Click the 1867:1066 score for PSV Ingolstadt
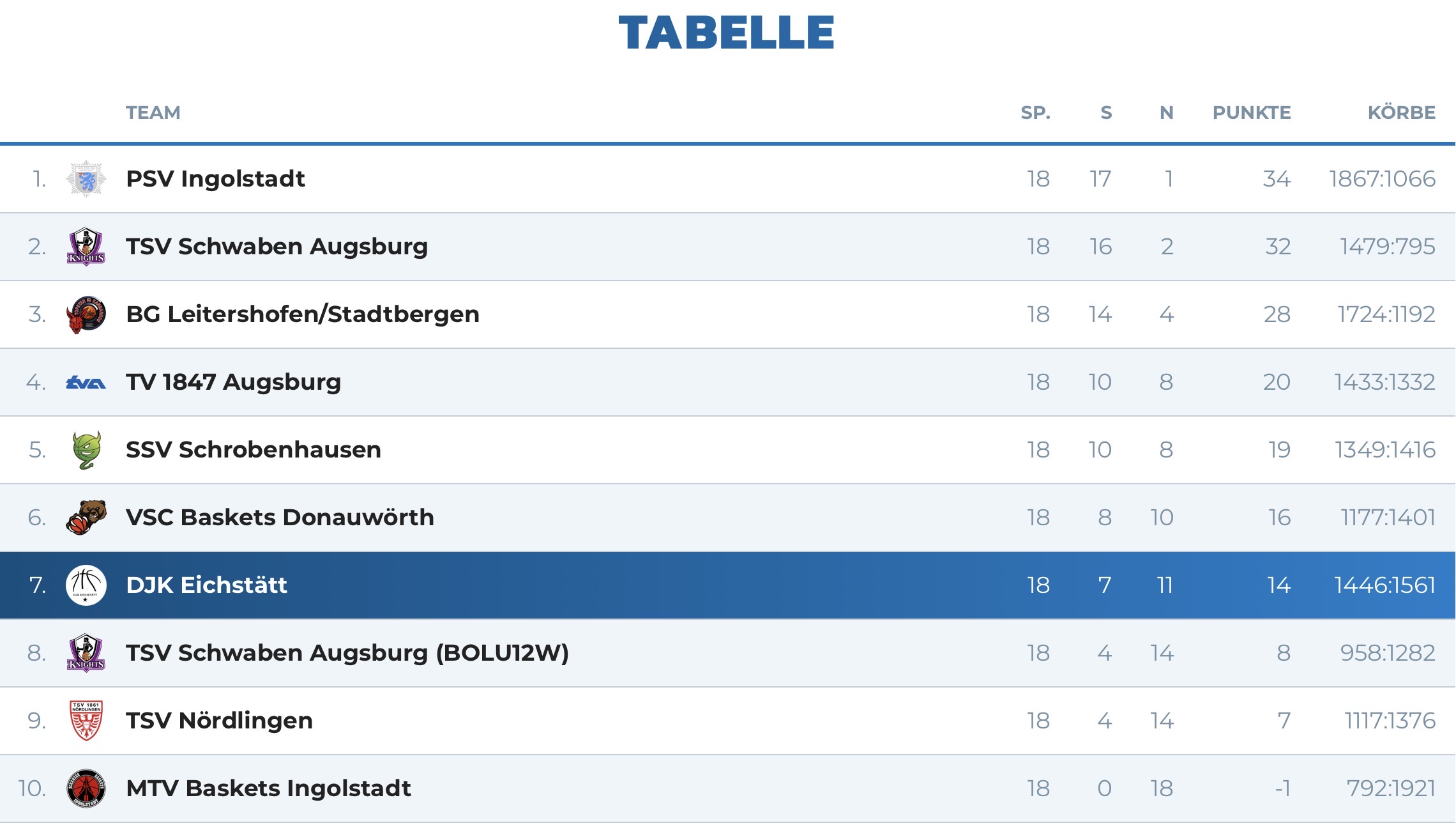Image resolution: width=1456 pixels, height=823 pixels. (1382, 179)
